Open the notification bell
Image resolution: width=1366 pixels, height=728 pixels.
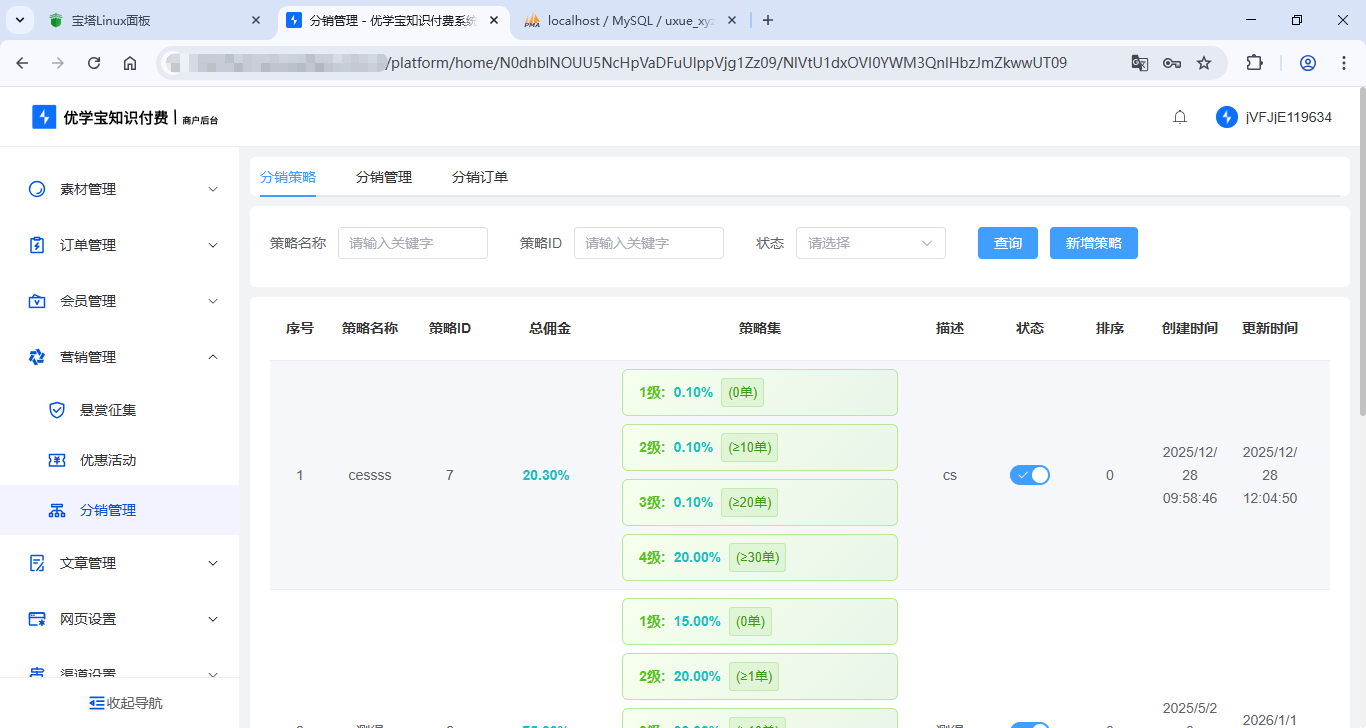[x=1179, y=116]
